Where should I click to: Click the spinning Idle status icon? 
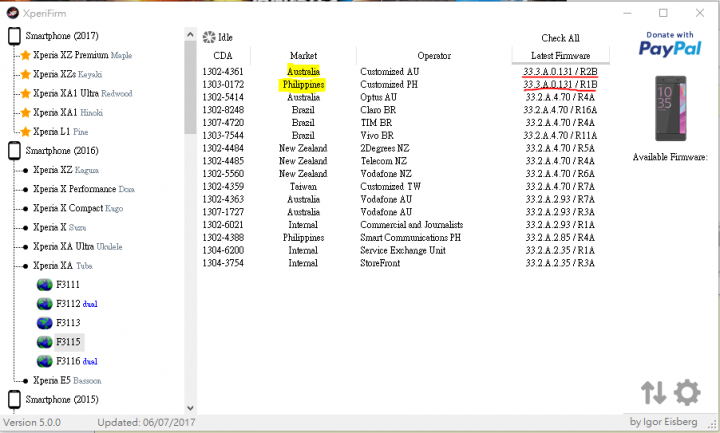click(209, 37)
